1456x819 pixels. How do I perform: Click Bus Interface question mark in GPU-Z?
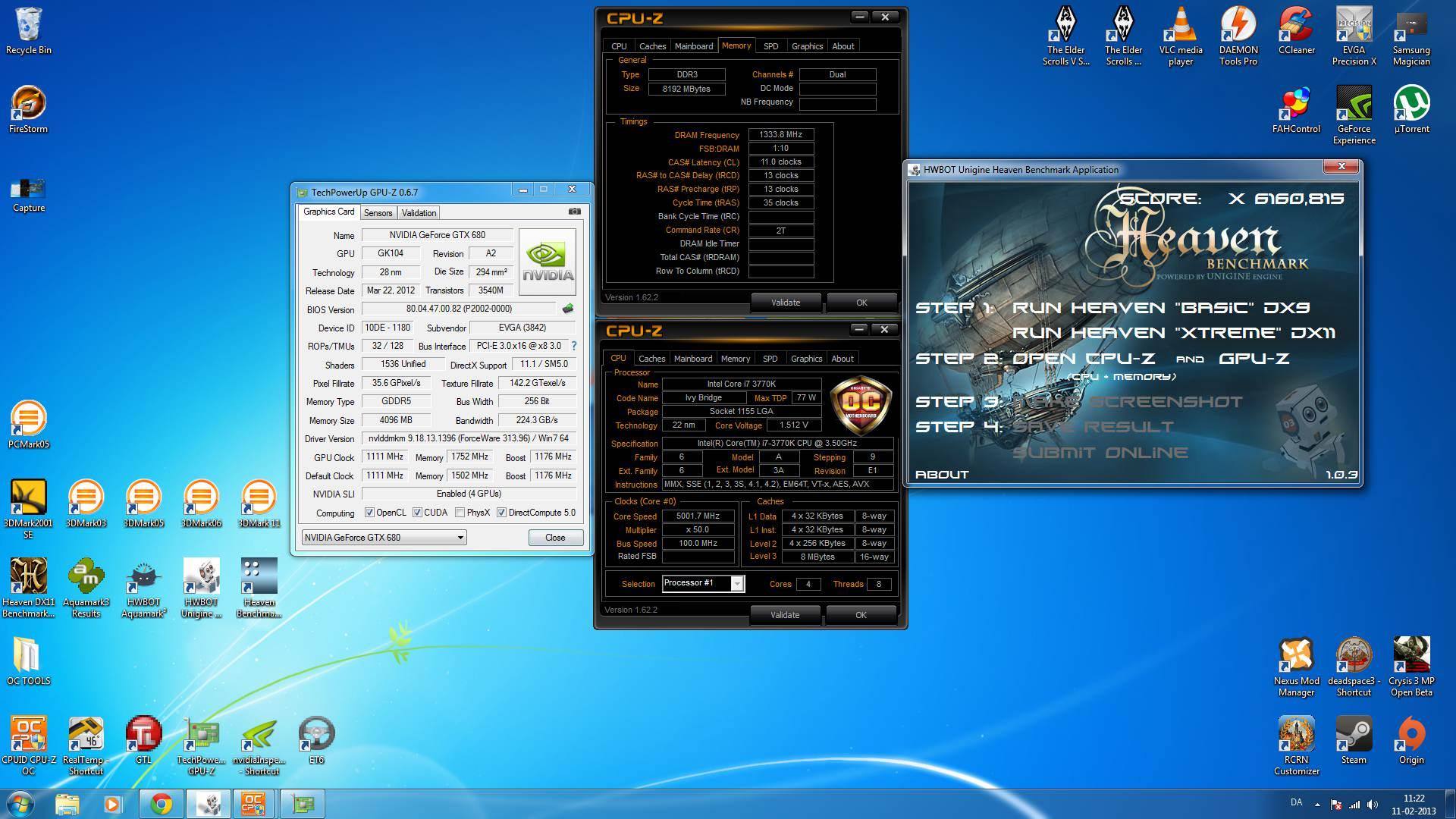(x=574, y=346)
